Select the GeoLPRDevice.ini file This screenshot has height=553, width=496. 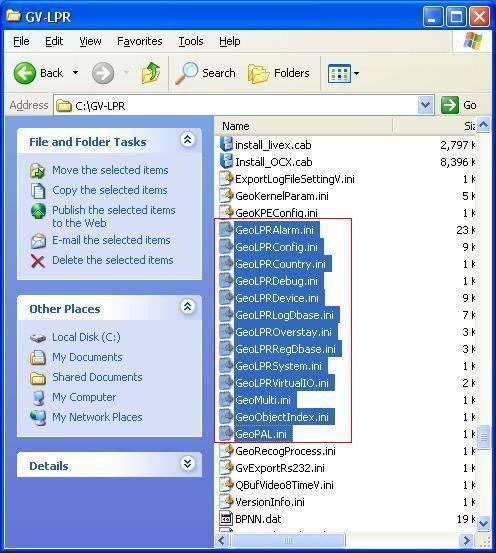coord(277,298)
